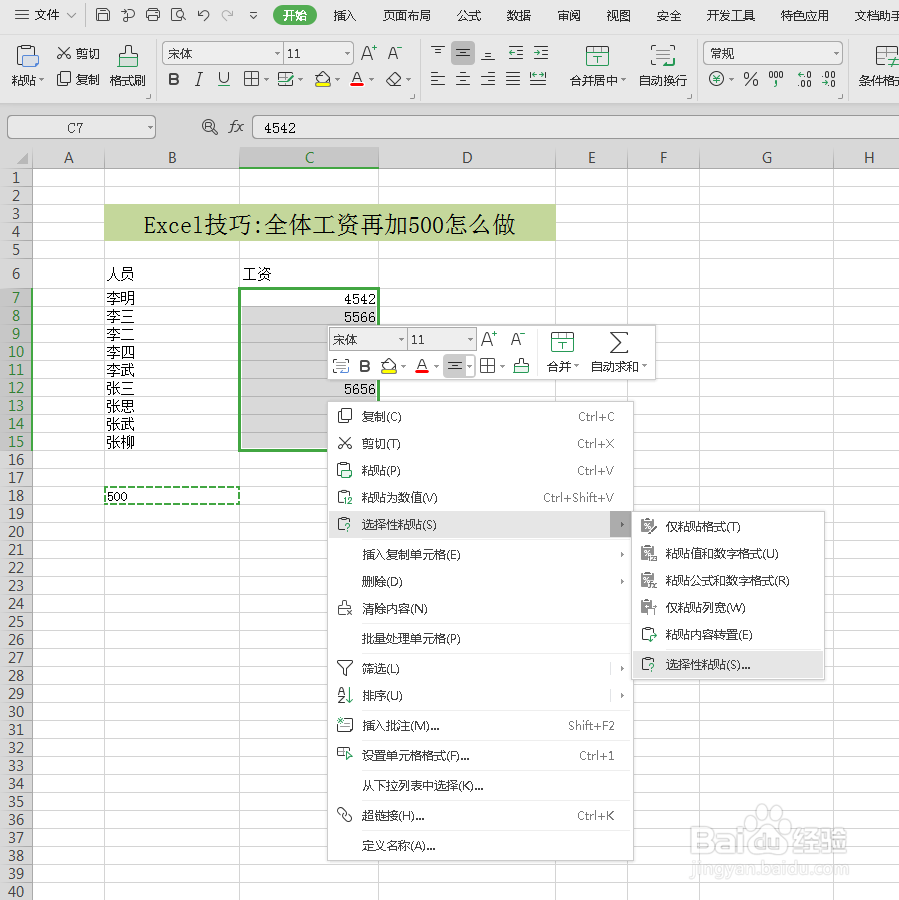This screenshot has height=900, width=899.
Task: Click the increase indent icon
Action: tap(541, 53)
